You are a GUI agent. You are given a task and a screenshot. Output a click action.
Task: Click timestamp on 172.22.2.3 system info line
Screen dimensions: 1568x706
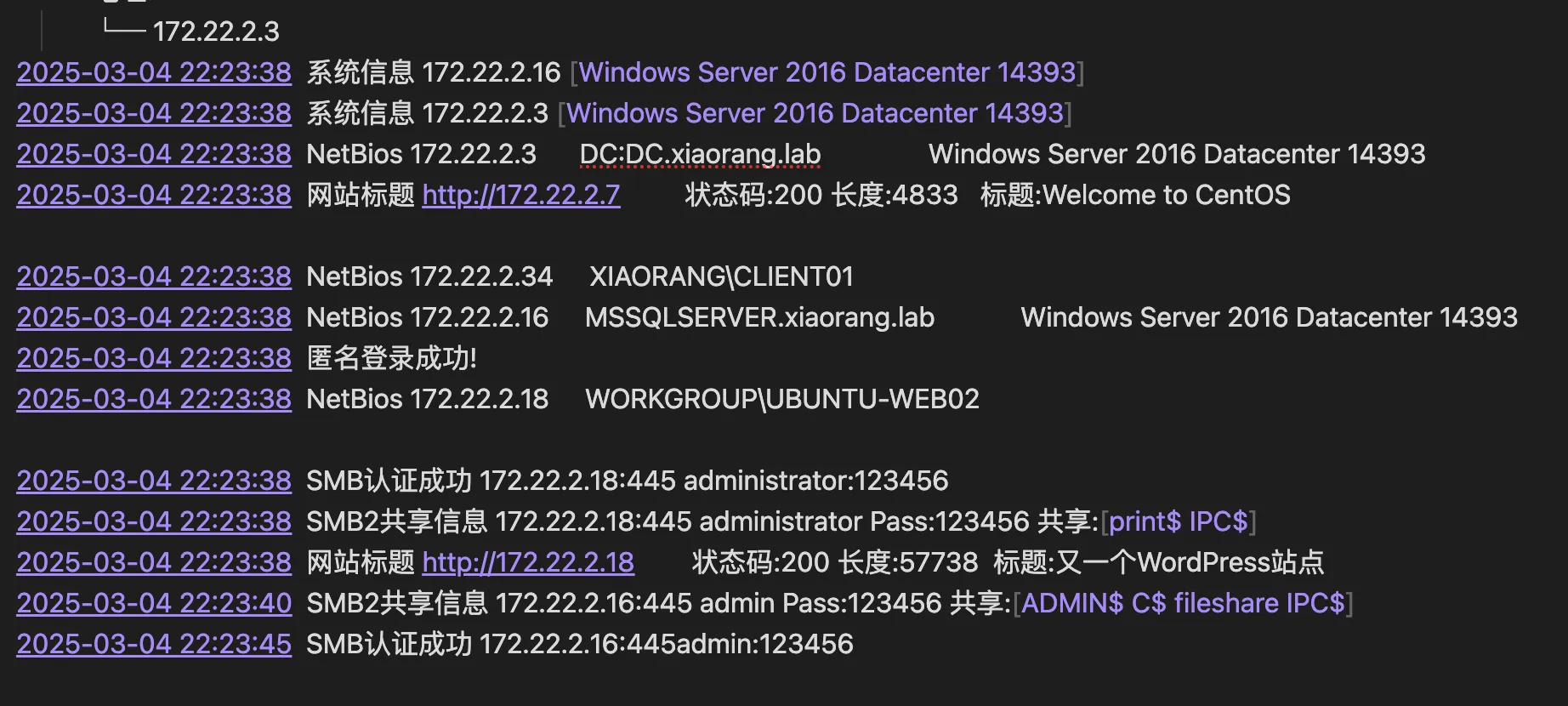coord(154,113)
